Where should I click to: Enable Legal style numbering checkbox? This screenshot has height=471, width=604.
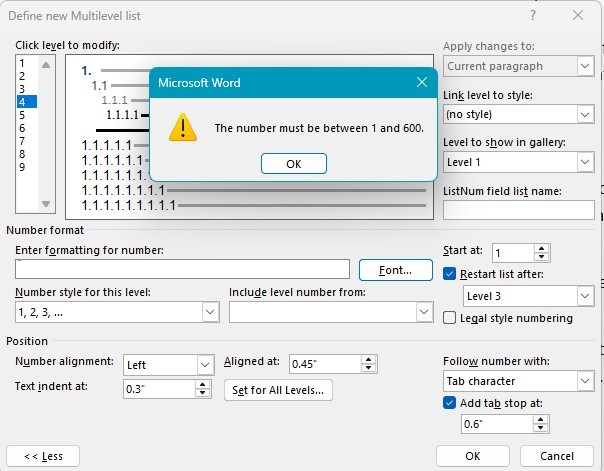(450, 318)
